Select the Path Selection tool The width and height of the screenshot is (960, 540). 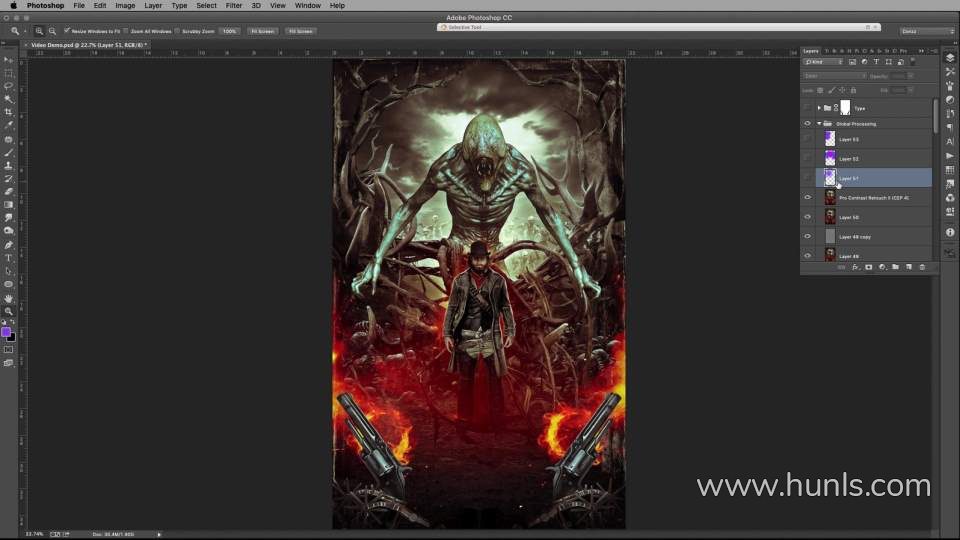click(9, 271)
